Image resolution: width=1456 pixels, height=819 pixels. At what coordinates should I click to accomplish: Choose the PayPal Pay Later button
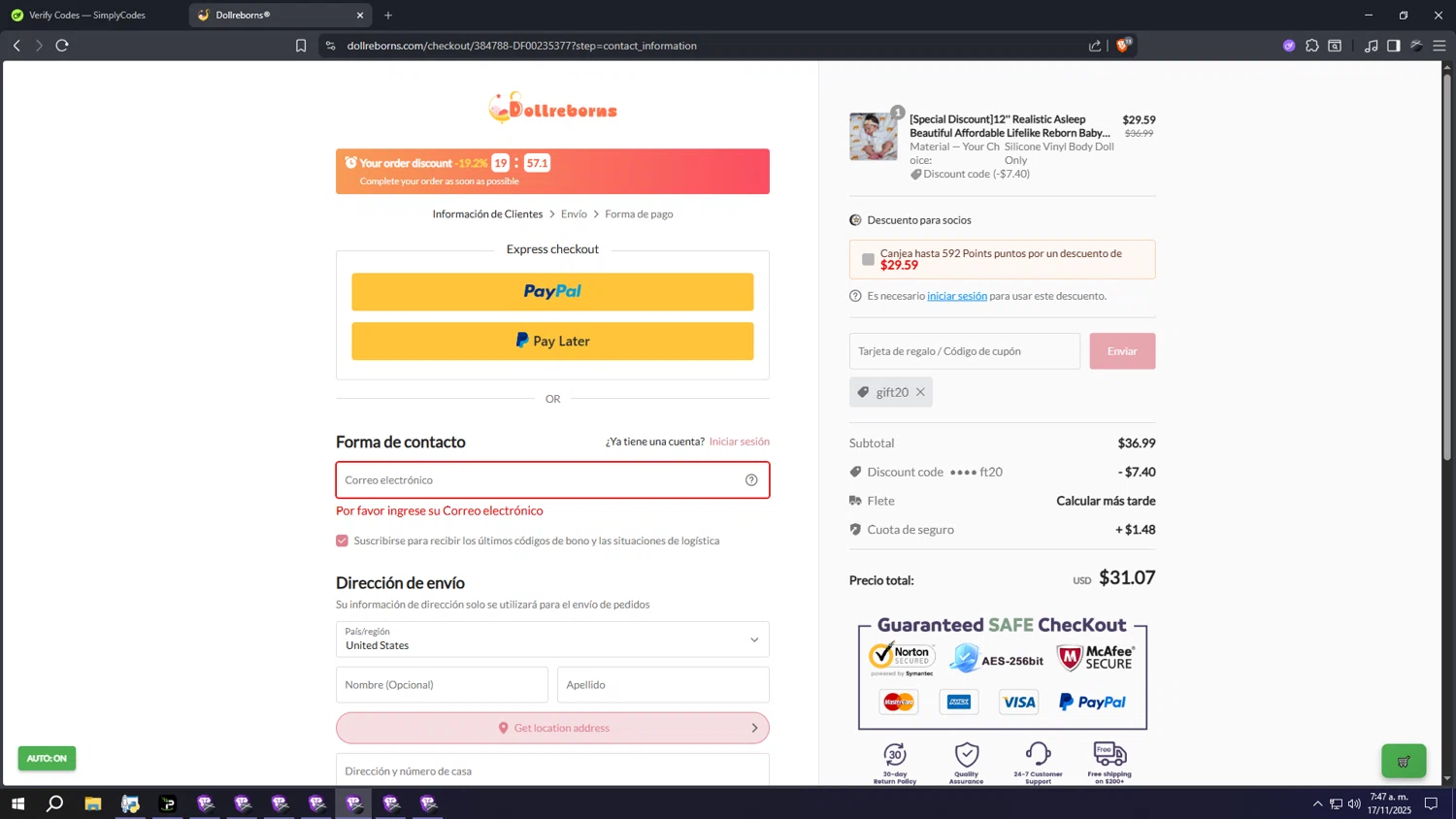(552, 341)
